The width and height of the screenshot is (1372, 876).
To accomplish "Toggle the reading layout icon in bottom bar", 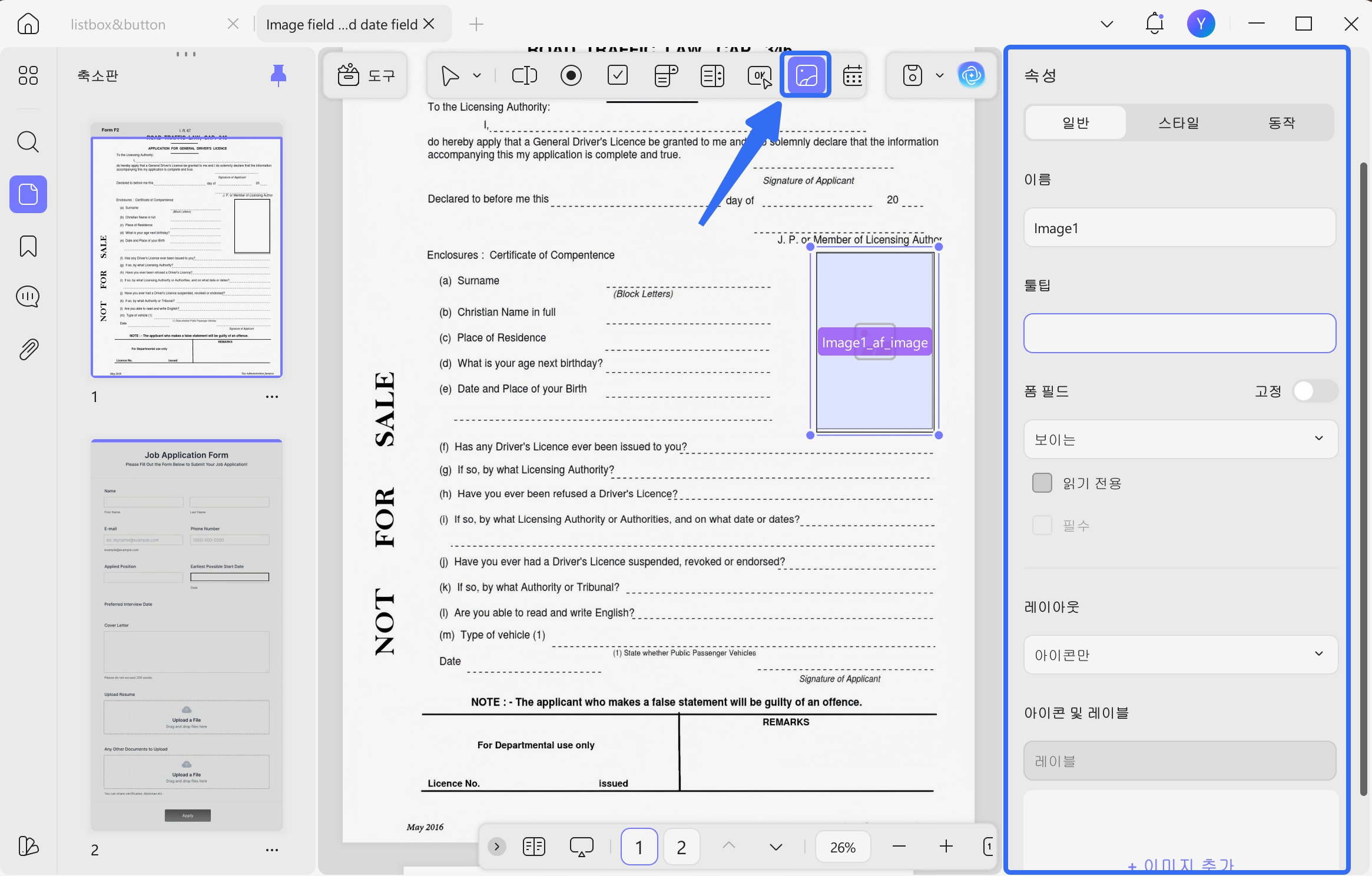I will click(534, 847).
